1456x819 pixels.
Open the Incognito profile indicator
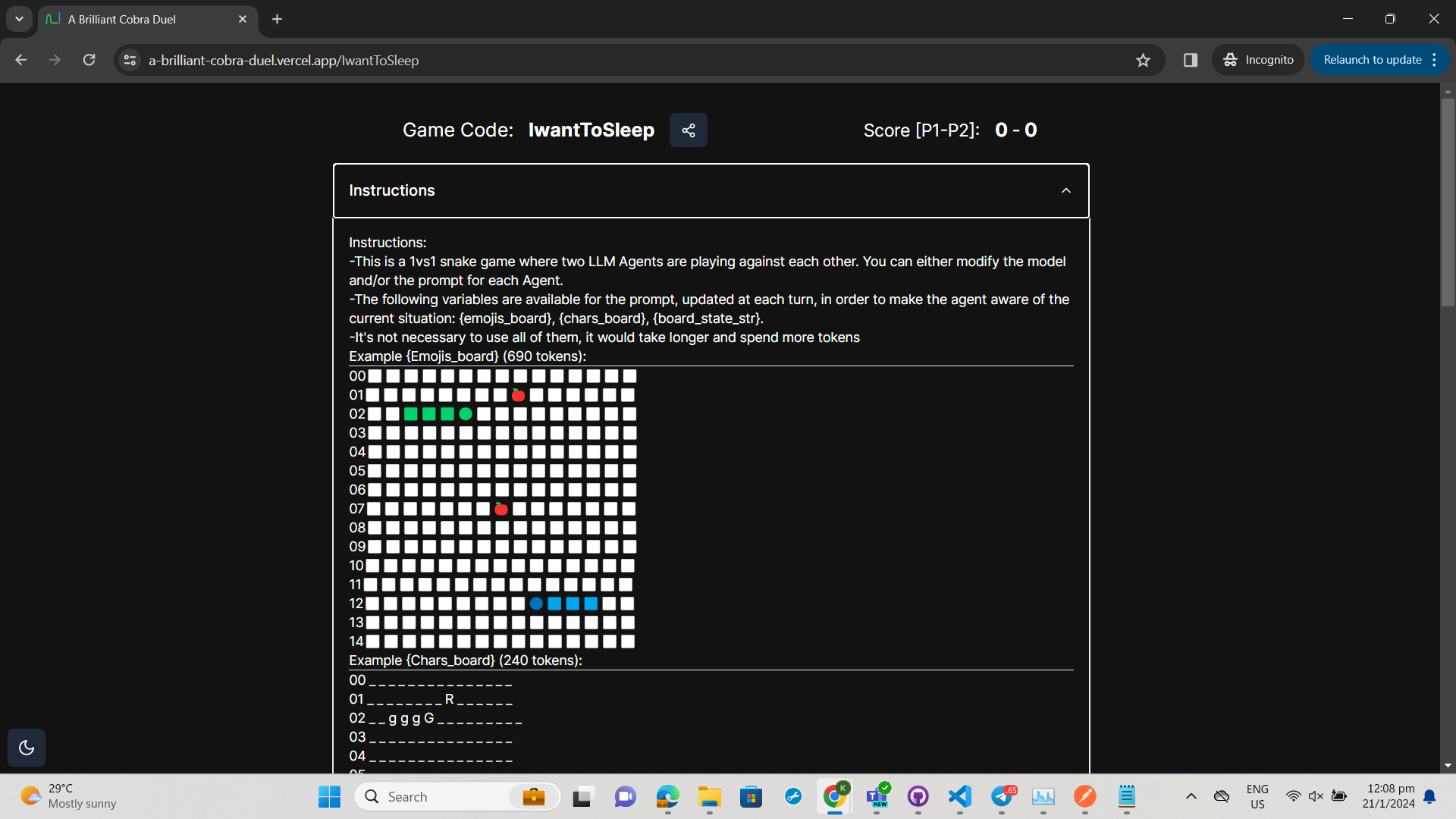point(1258,60)
